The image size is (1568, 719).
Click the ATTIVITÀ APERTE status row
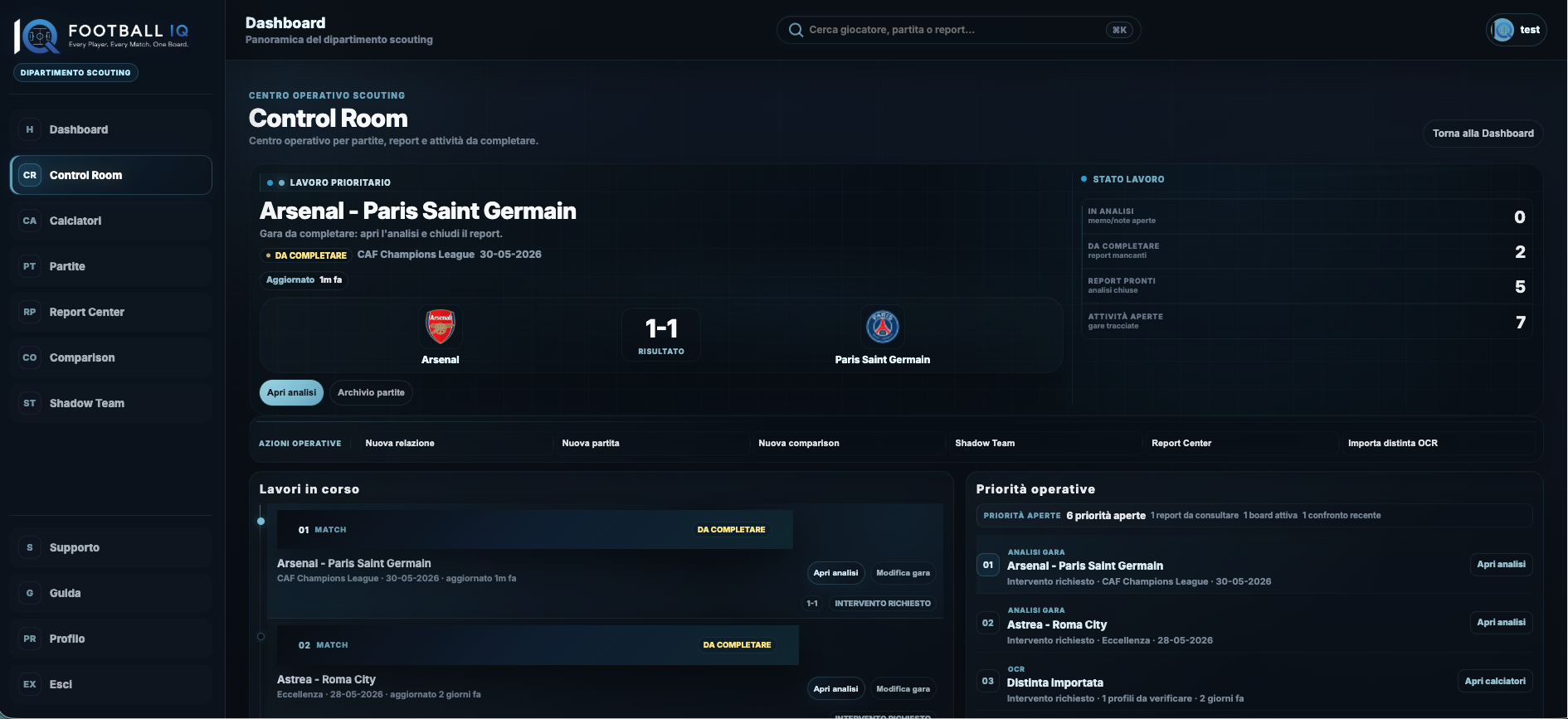pos(1306,322)
